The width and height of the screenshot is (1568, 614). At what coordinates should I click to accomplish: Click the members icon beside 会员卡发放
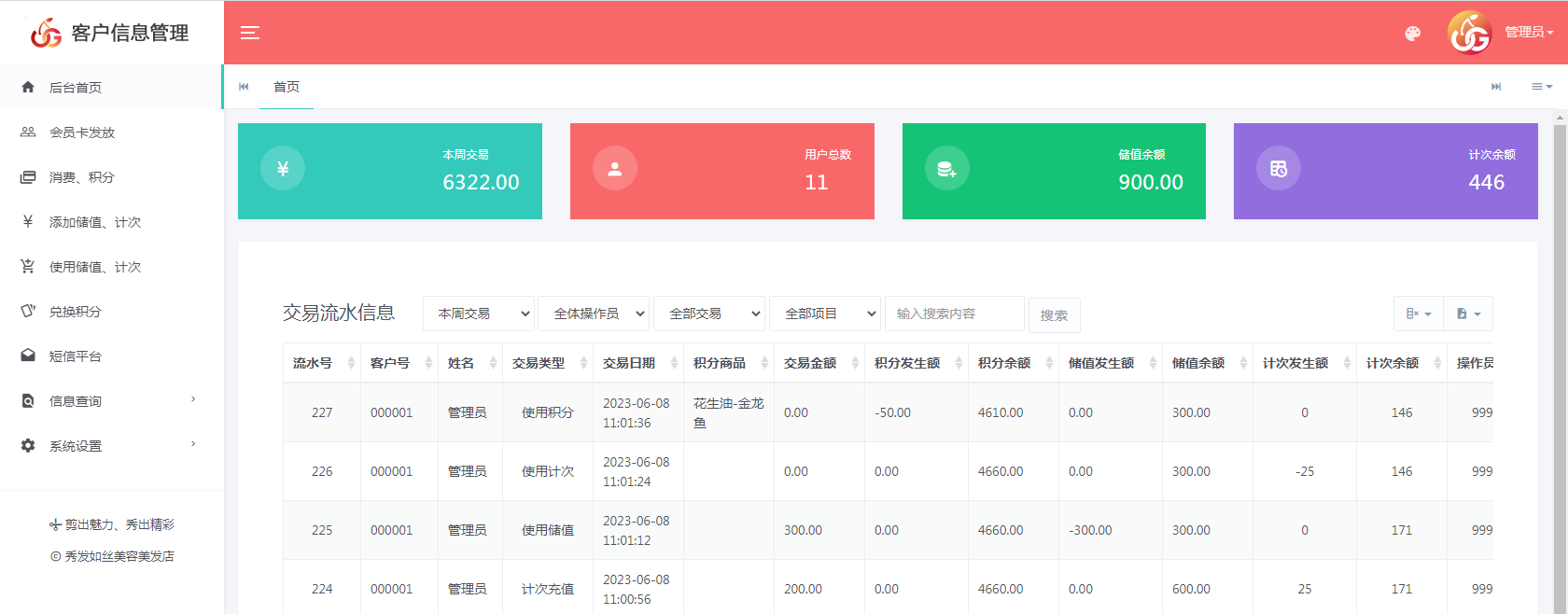tap(28, 132)
